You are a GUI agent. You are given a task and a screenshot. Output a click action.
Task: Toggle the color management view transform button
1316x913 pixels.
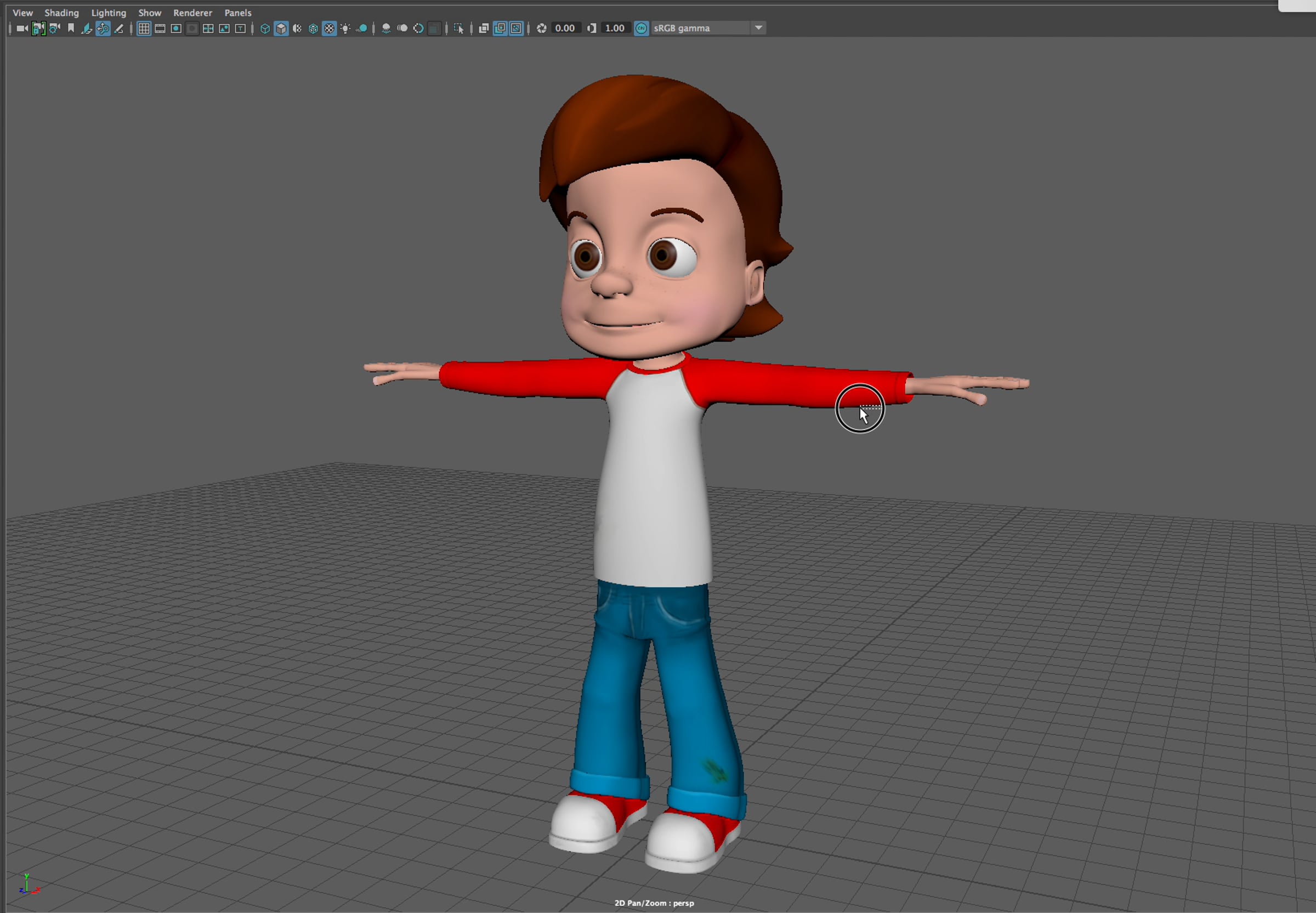click(642, 28)
